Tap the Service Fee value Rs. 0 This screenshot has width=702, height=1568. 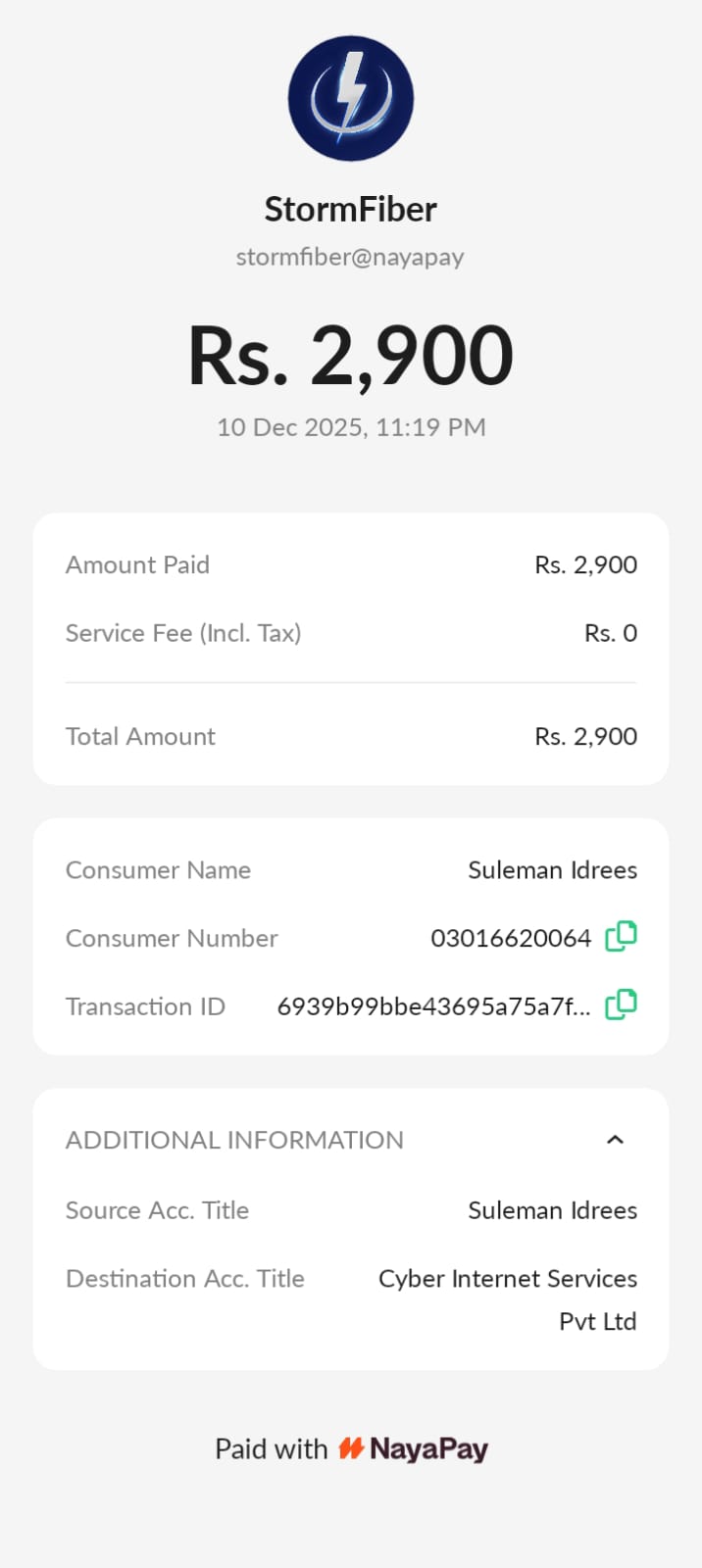tap(610, 633)
